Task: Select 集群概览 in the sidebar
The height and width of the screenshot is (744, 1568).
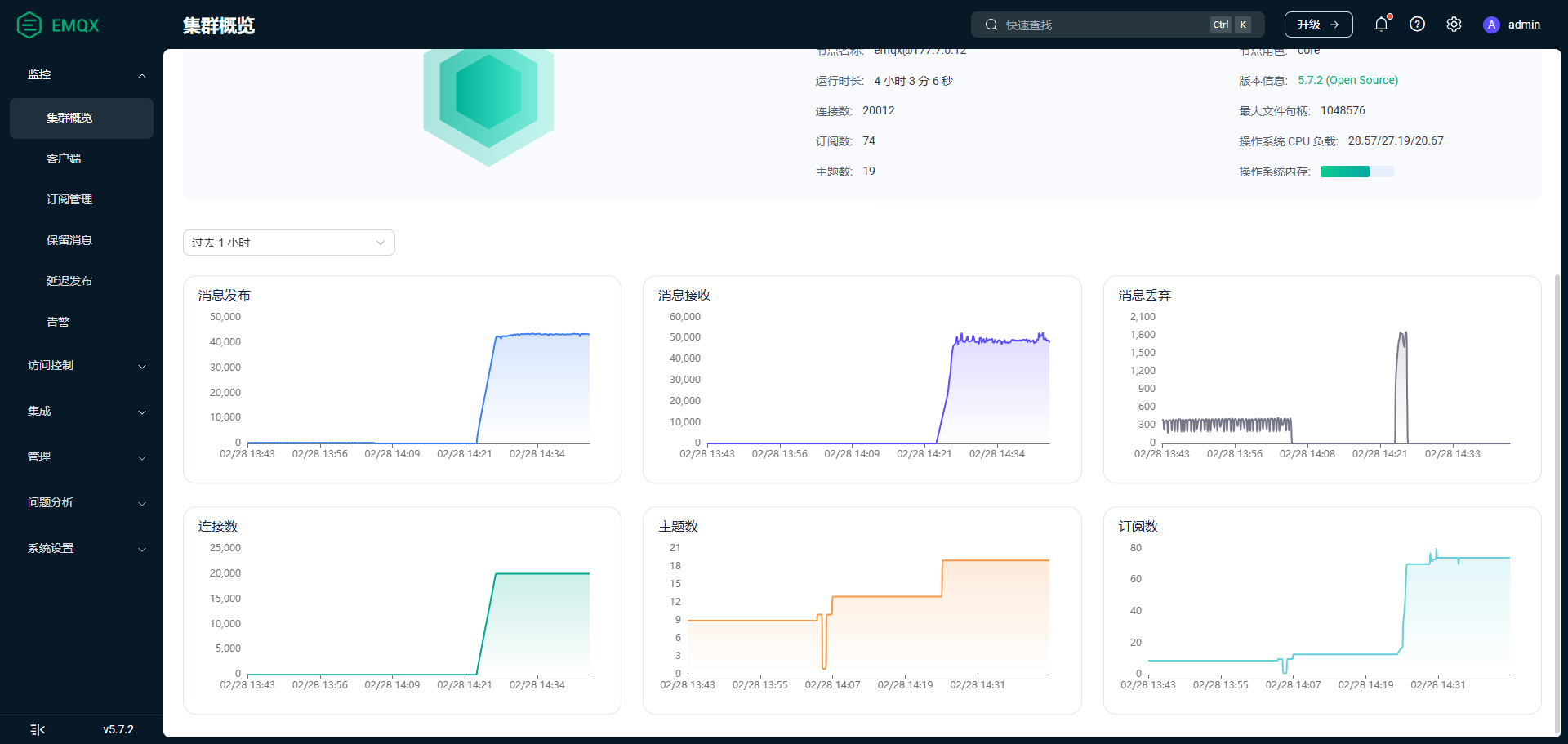Action: tap(82, 118)
